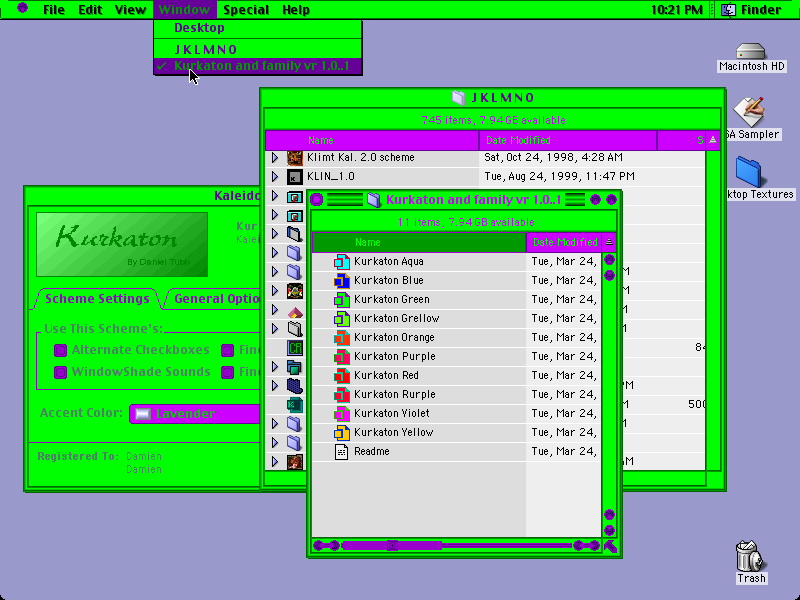This screenshot has width=800, height=600.
Task: Select the Kurkaton Orange scheme file icon
Action: (x=342, y=338)
